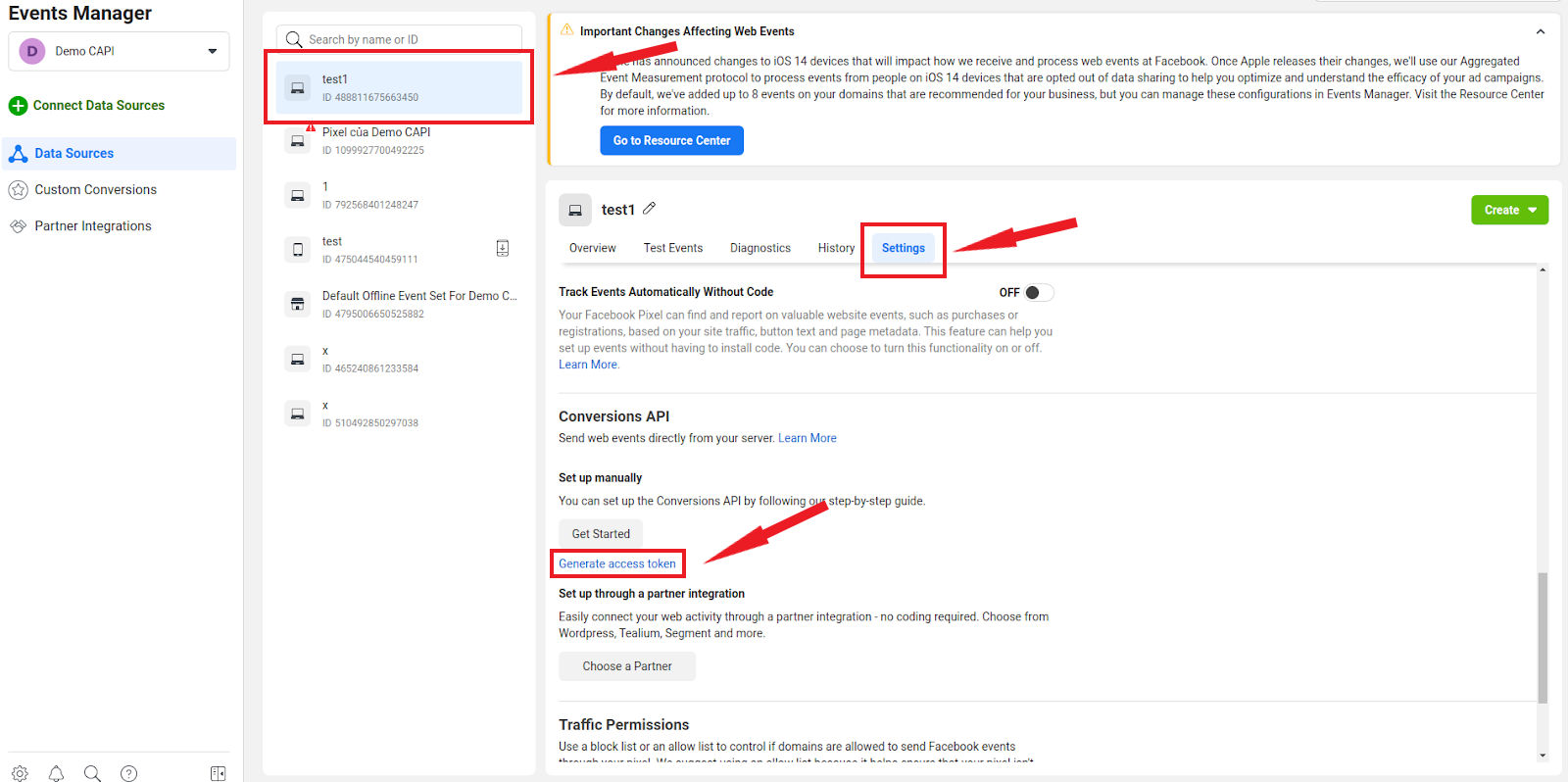This screenshot has width=1568, height=782.
Task: Open the History tab
Action: tap(836, 248)
